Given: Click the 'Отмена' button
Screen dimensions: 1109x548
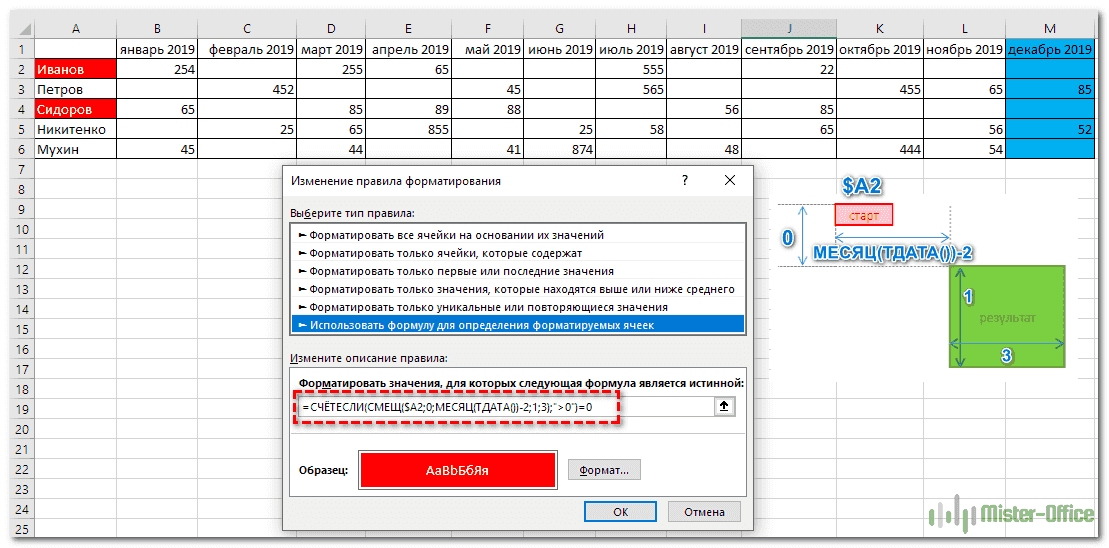Looking at the screenshot, I should 704,511.
